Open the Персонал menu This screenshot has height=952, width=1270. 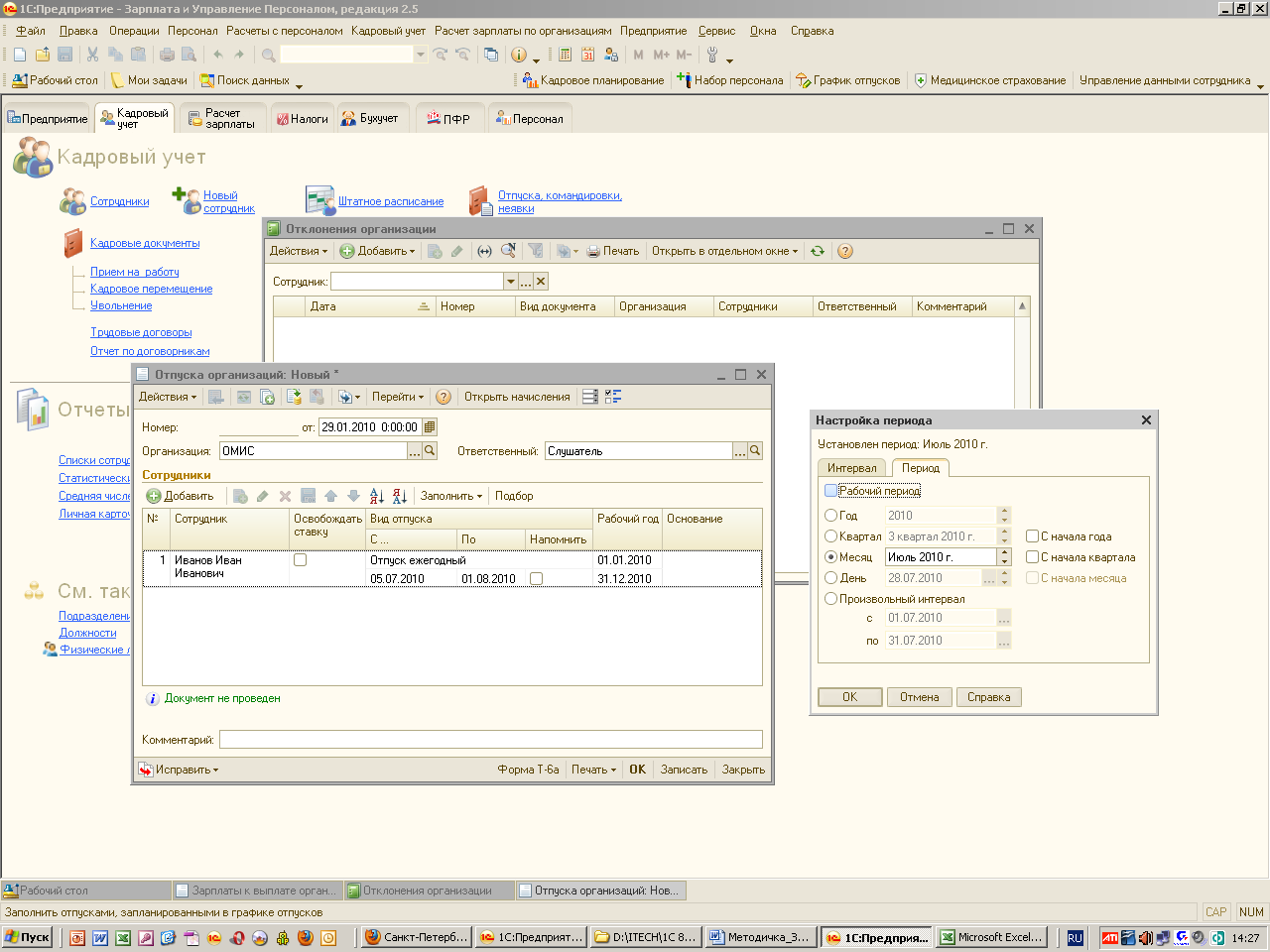point(192,31)
